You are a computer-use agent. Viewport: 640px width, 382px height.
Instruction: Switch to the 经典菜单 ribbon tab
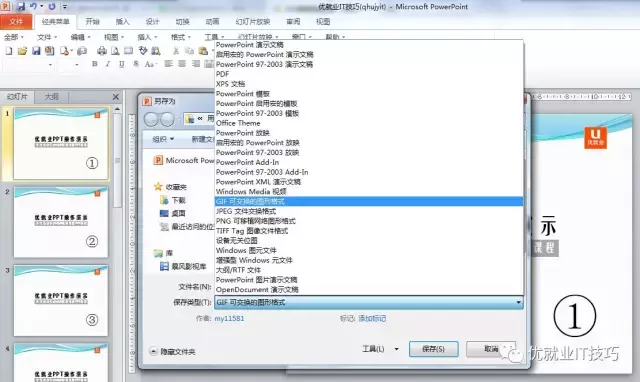pos(56,22)
